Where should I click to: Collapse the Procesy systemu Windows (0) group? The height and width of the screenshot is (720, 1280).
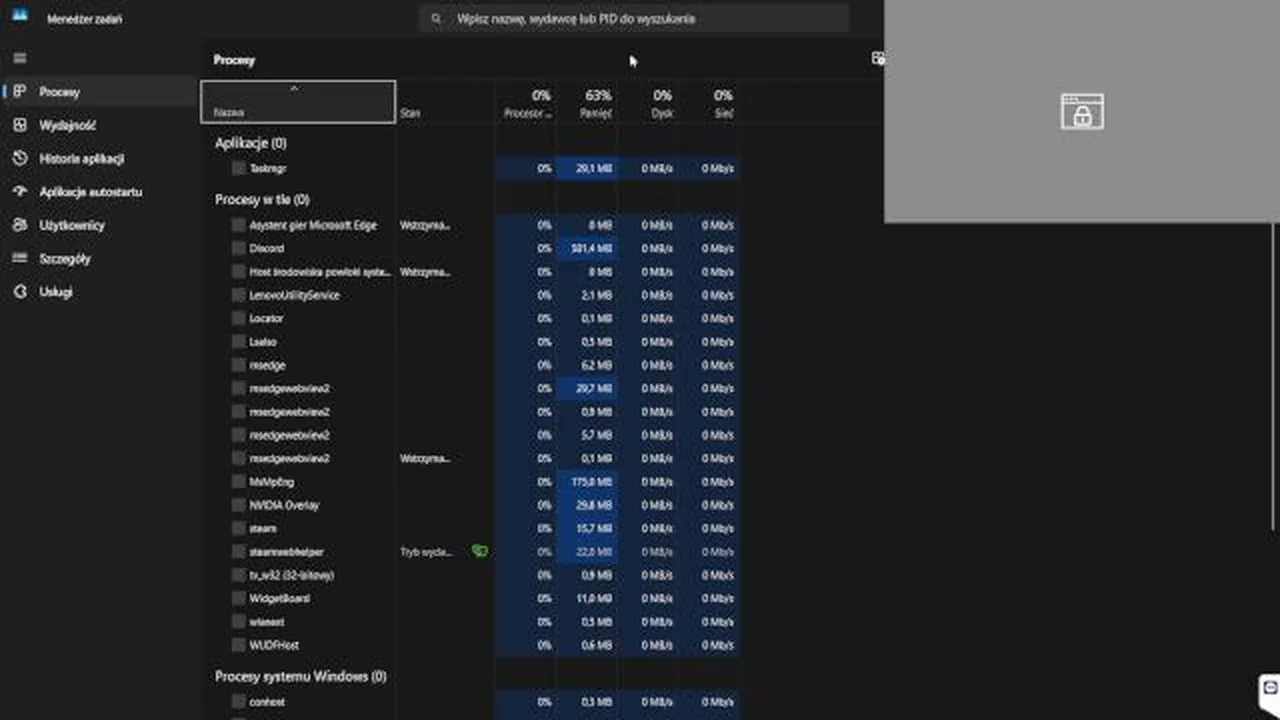(x=301, y=676)
